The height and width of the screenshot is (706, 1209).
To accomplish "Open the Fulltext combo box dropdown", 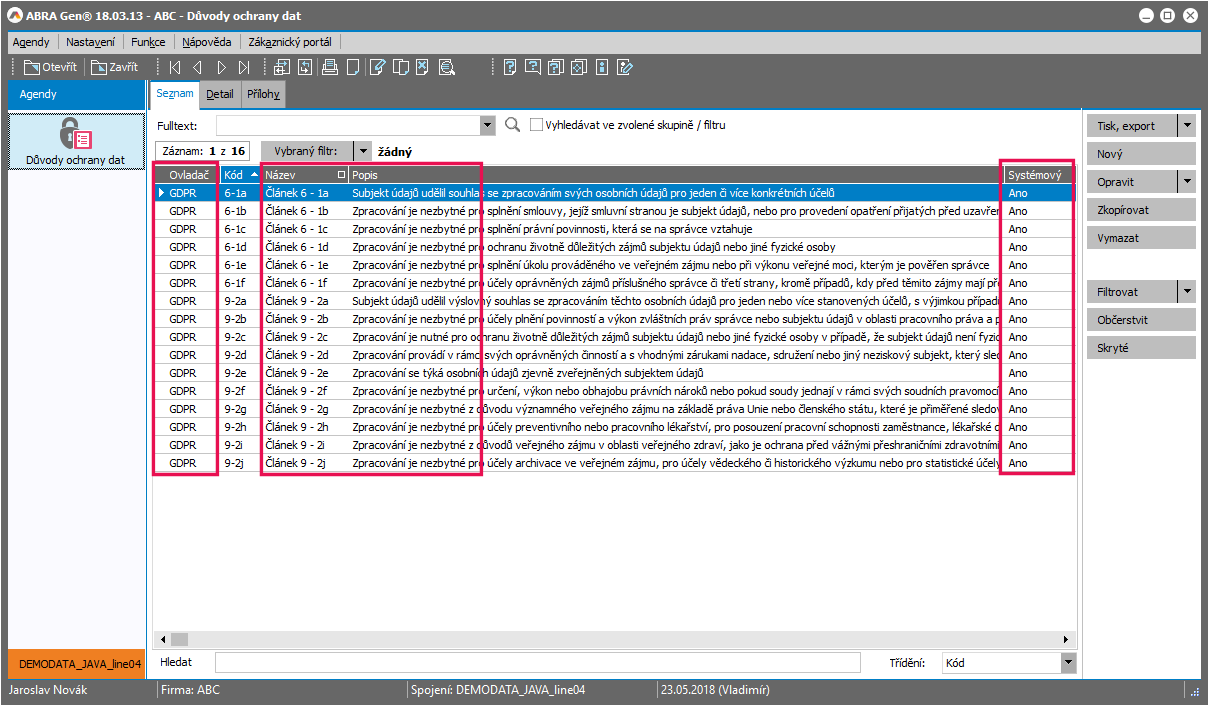I will [488, 125].
